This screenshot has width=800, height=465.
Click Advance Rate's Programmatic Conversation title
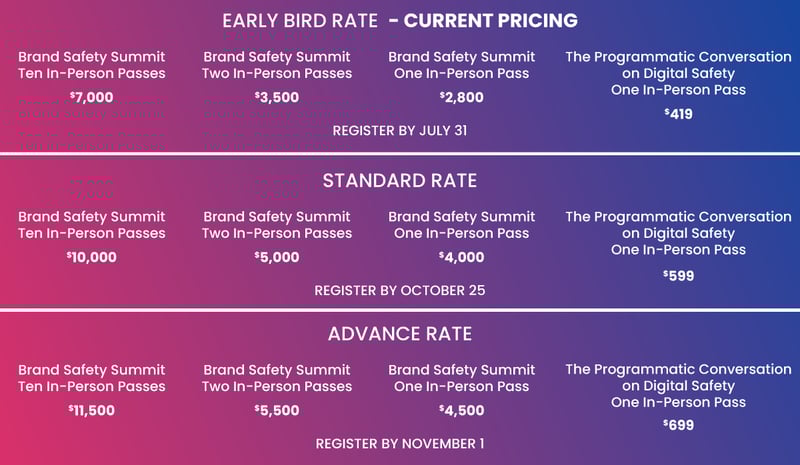[x=678, y=370]
